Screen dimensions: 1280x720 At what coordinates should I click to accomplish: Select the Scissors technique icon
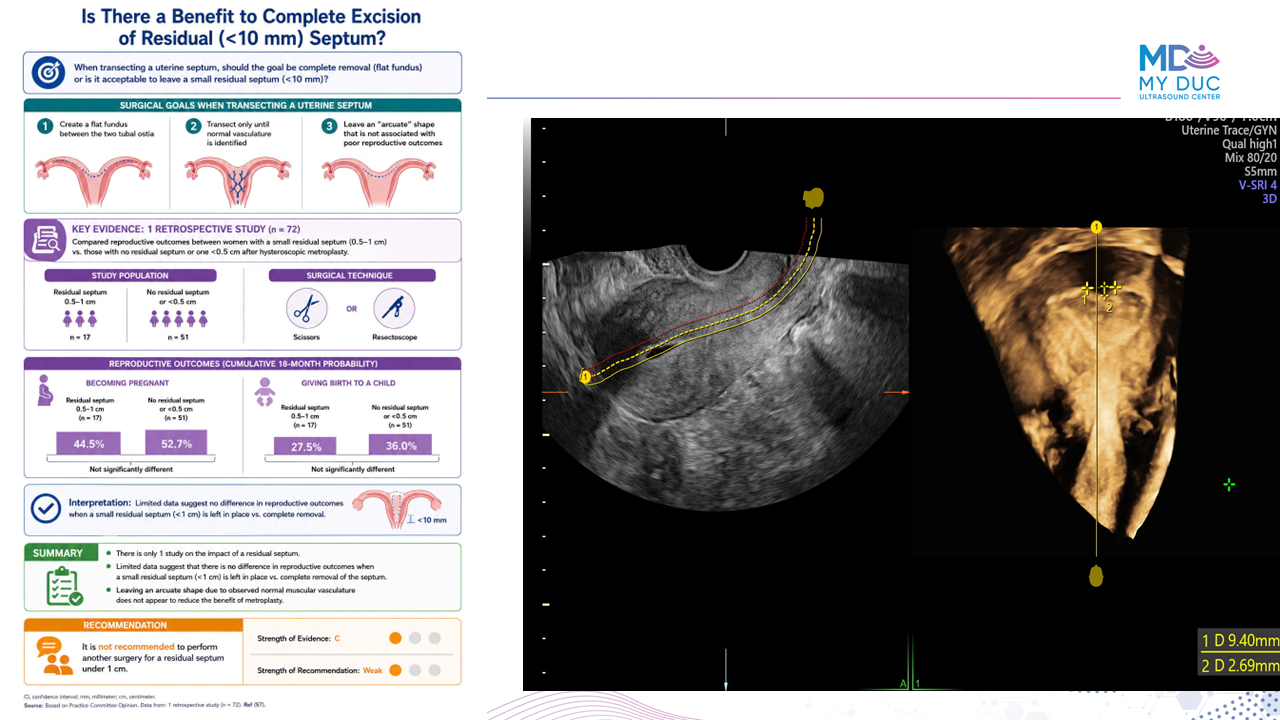[308, 308]
